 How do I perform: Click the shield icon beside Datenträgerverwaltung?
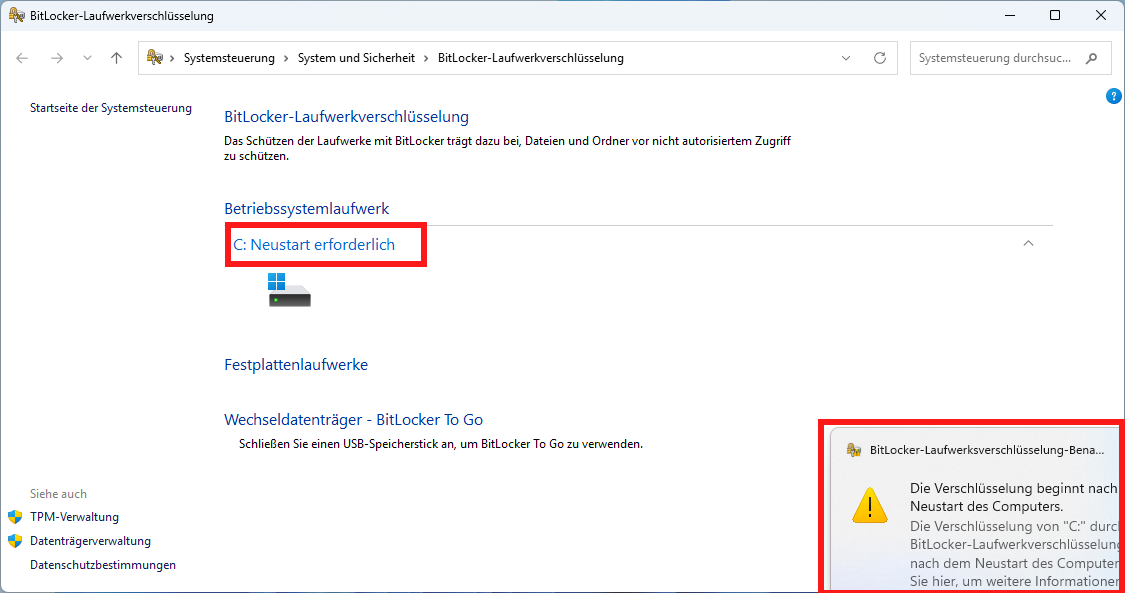click(x=15, y=541)
